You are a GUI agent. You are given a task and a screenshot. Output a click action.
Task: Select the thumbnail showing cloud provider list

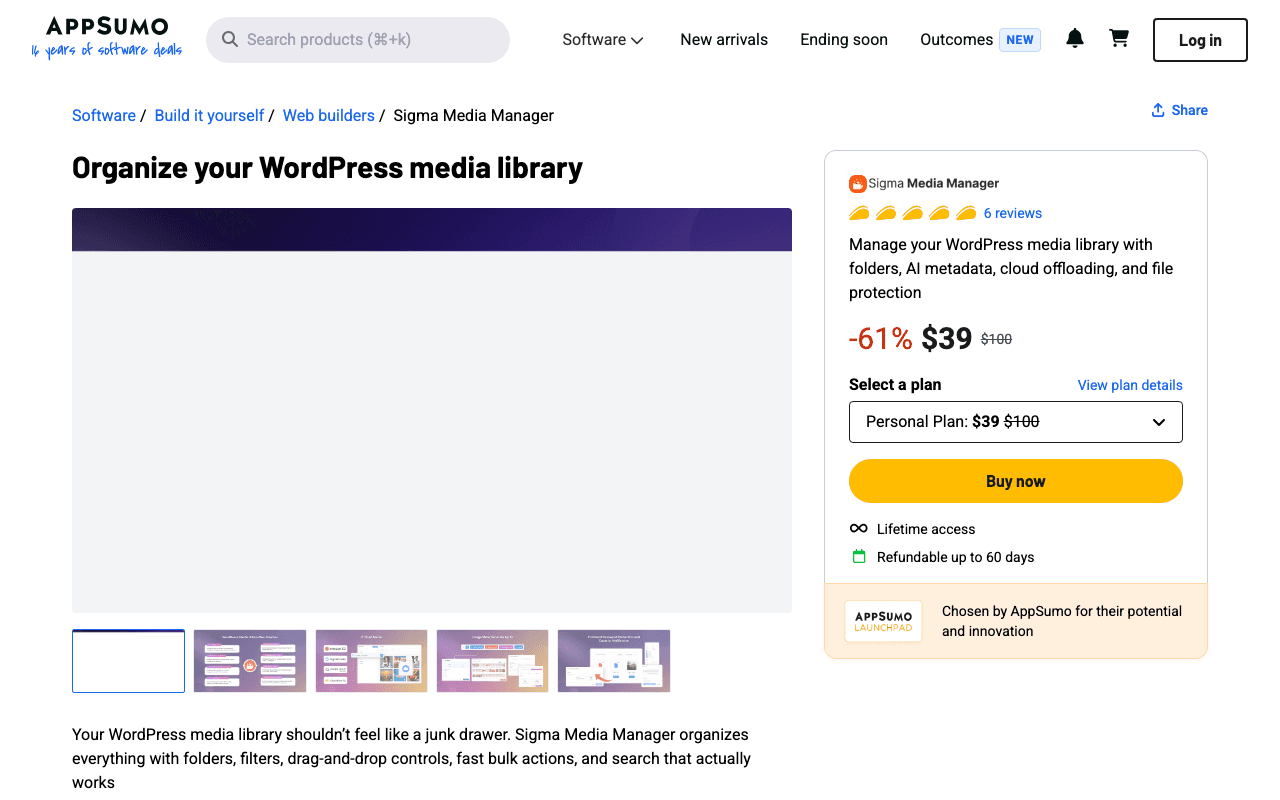371,661
